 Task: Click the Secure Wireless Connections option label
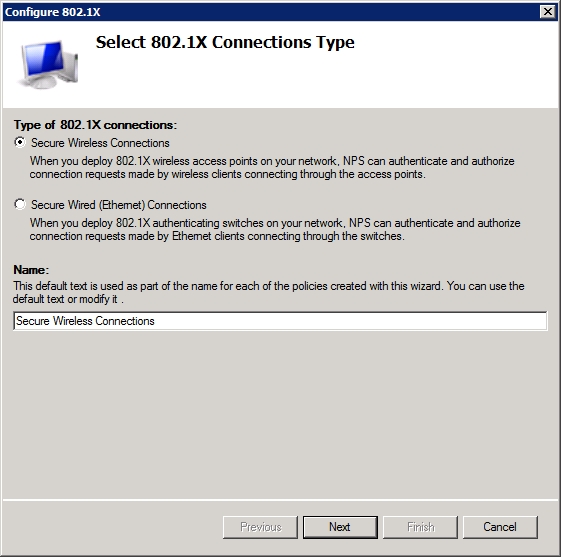[100, 143]
